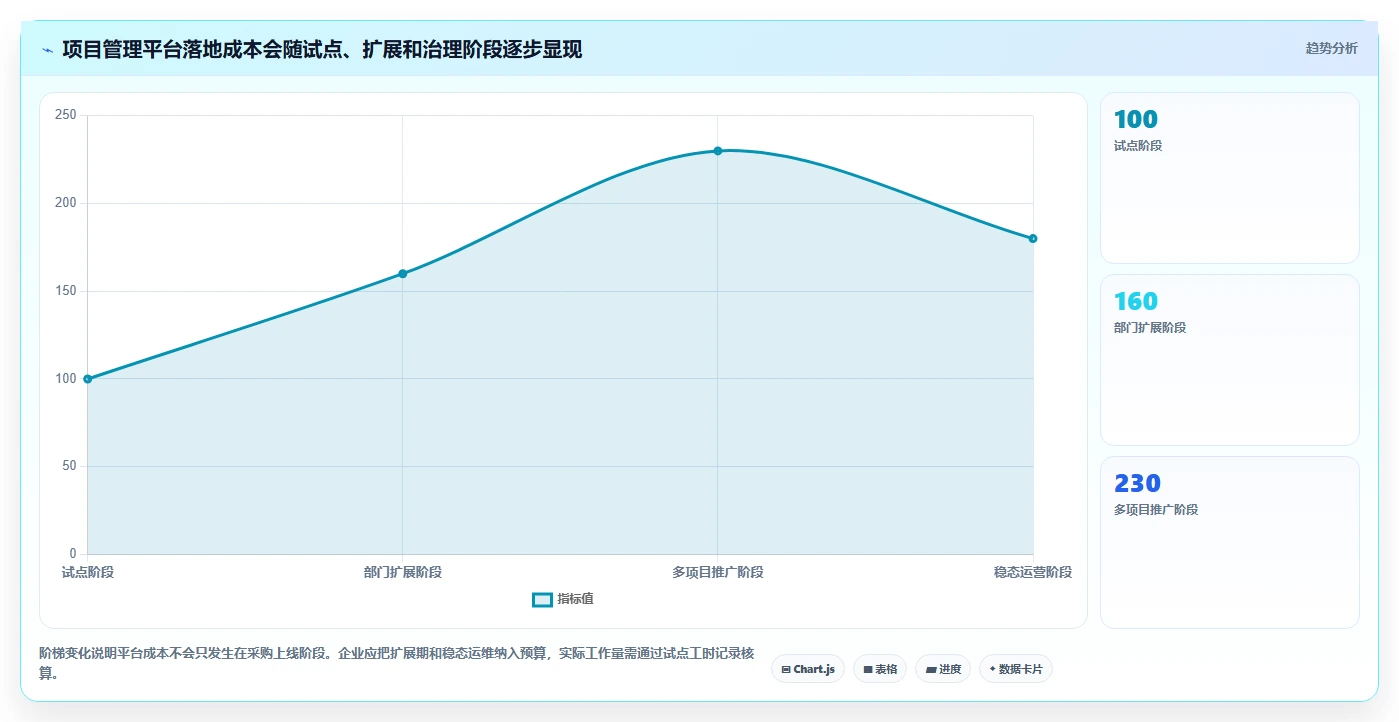The image size is (1399, 722).
Task: Click the footer description beginning 阶梯变化说明
Action: click(x=396, y=663)
